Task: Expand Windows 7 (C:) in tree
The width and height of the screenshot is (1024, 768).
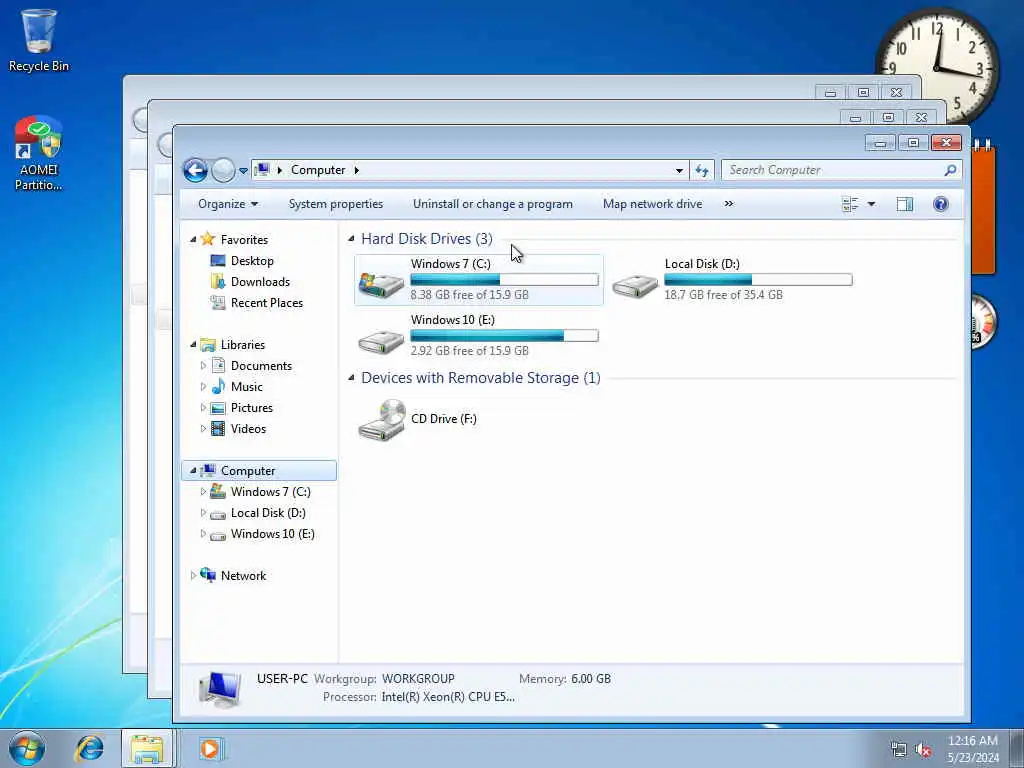Action: click(202, 491)
